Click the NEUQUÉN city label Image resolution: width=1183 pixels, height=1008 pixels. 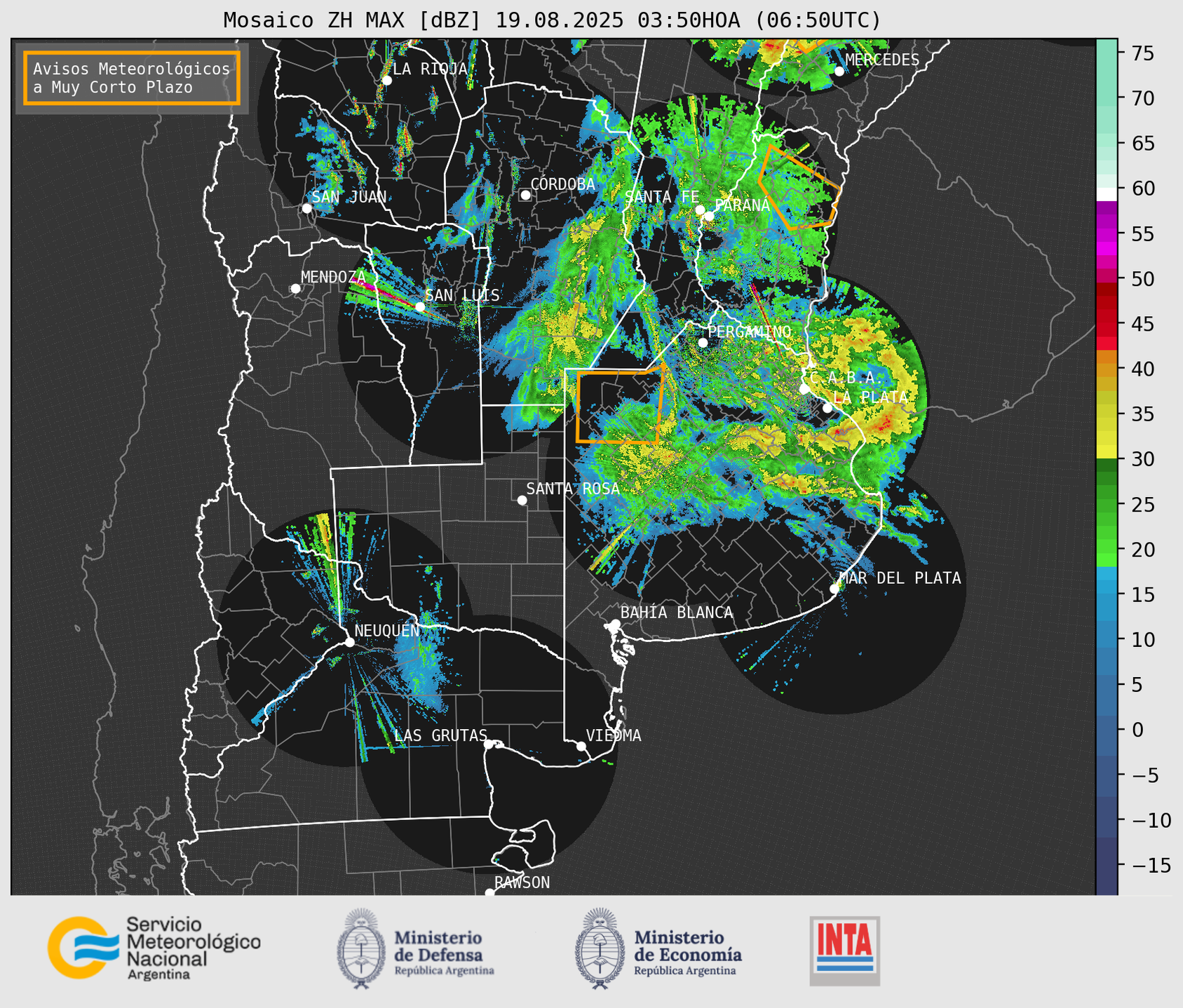(387, 630)
